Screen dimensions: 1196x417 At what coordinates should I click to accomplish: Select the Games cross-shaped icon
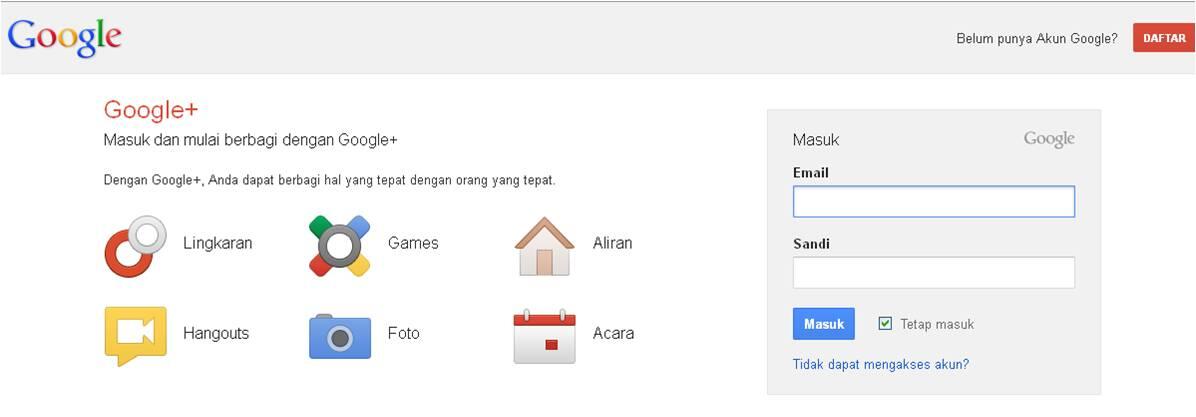(339, 245)
